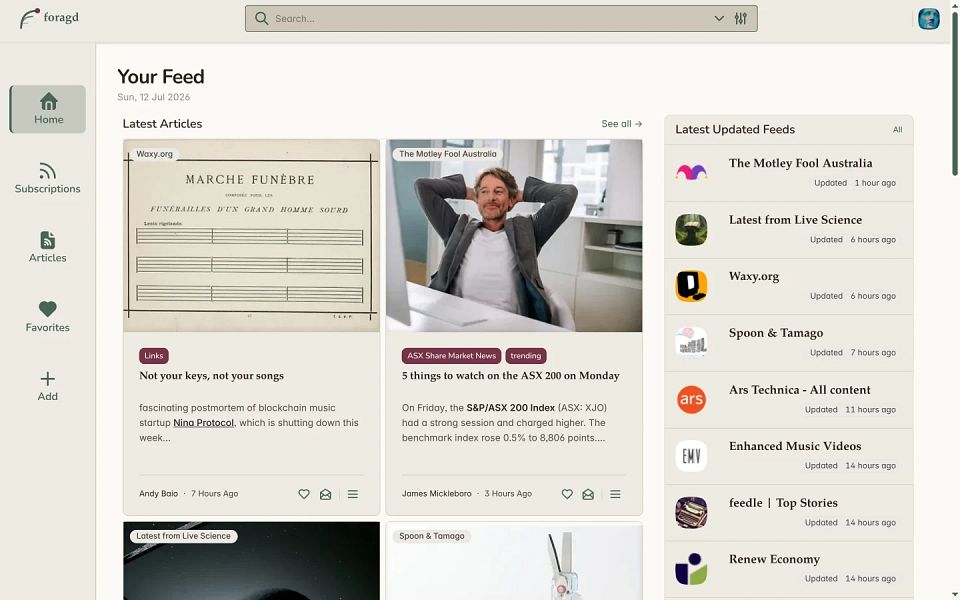Toggle favorite heart on ASX 200 article
Viewport: 960px width, 600px height.
pos(567,494)
